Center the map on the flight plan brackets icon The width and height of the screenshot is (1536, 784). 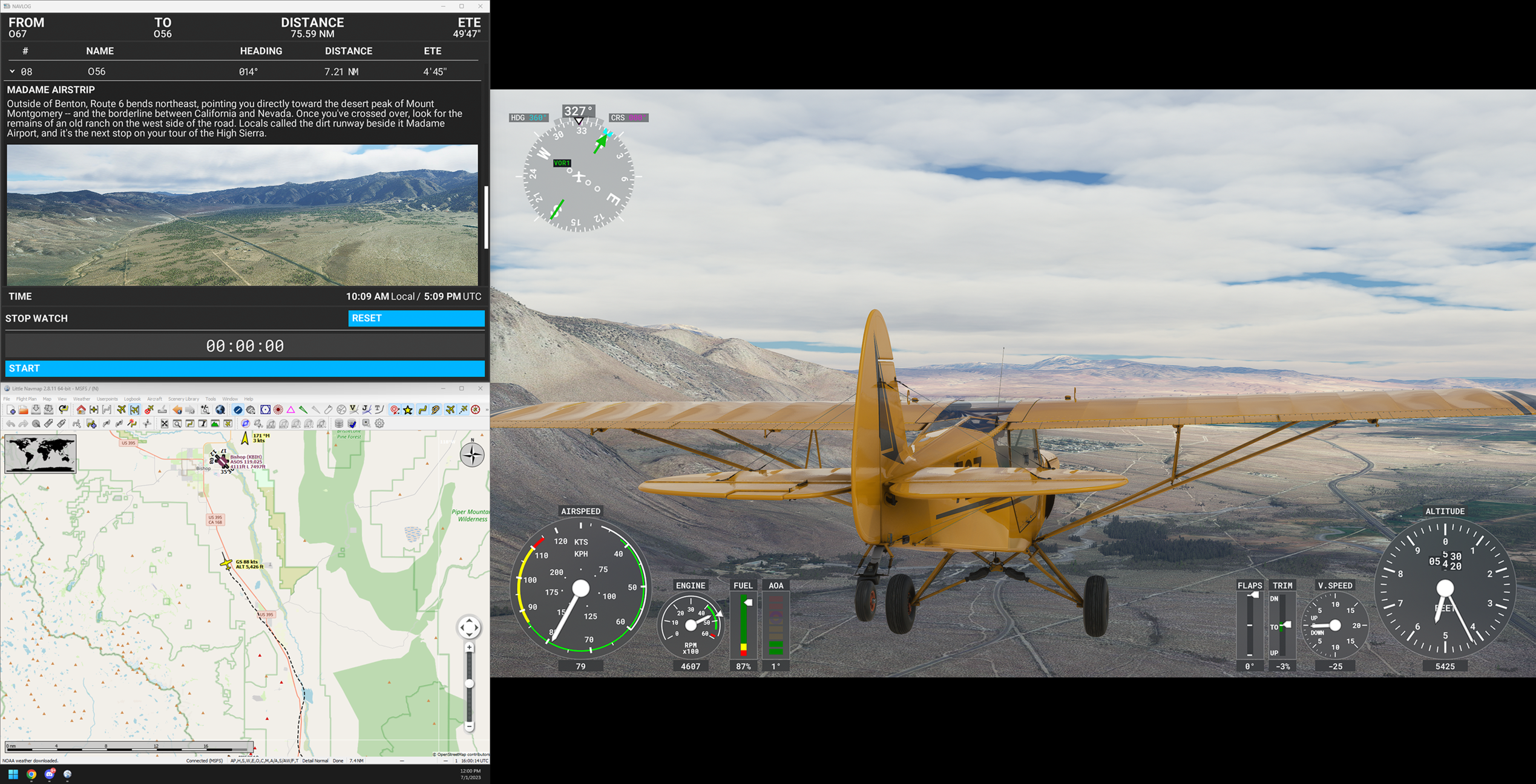(x=107, y=410)
